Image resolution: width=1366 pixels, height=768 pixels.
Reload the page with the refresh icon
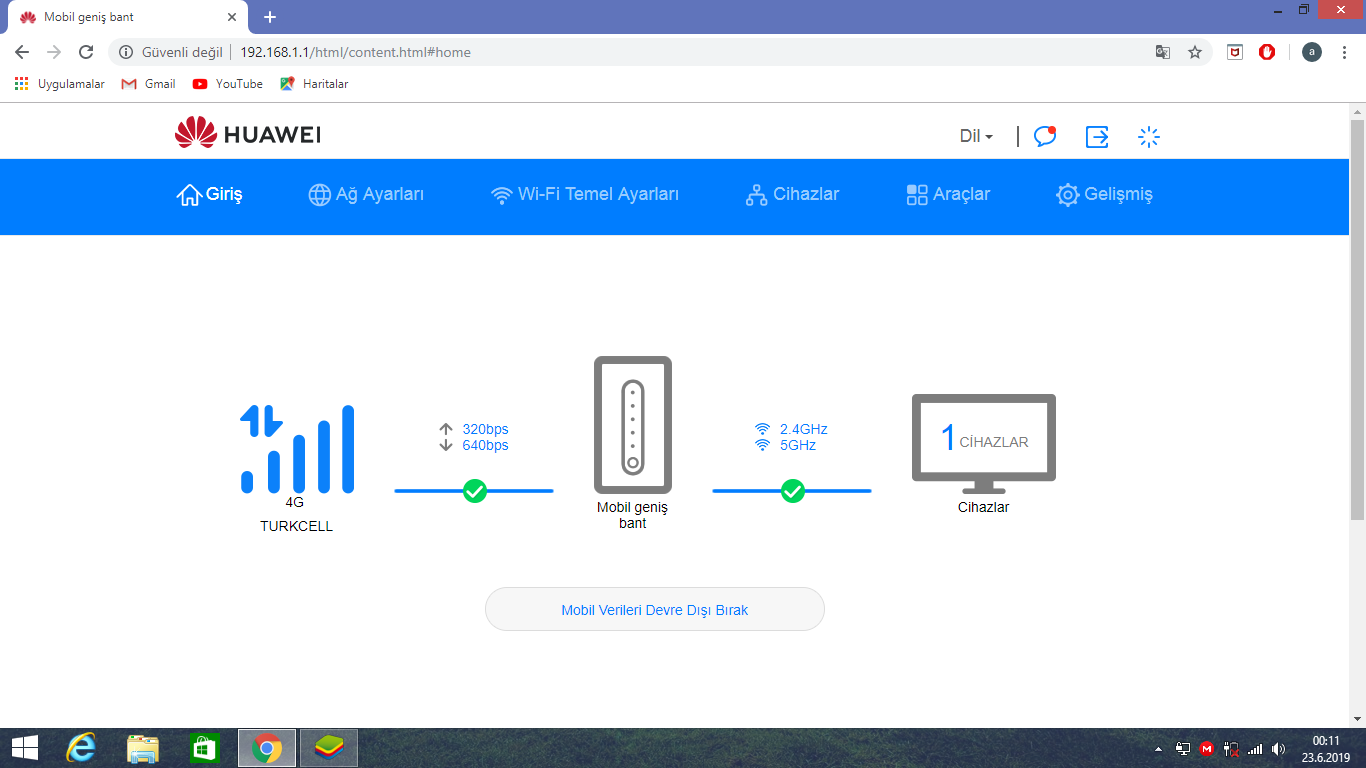click(86, 52)
